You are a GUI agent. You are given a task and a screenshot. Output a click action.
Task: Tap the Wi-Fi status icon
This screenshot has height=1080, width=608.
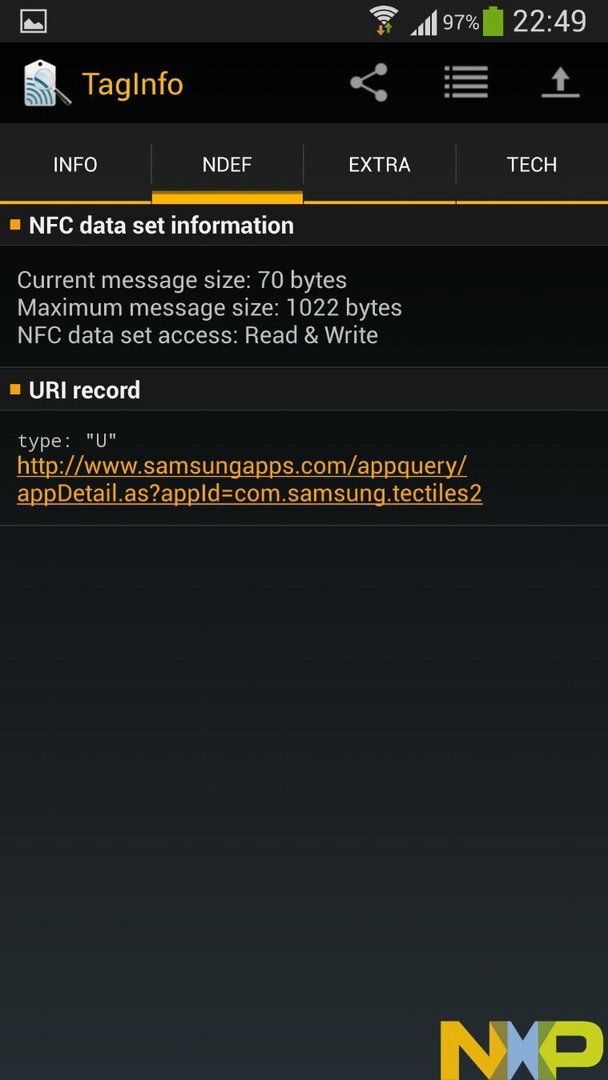click(x=384, y=21)
